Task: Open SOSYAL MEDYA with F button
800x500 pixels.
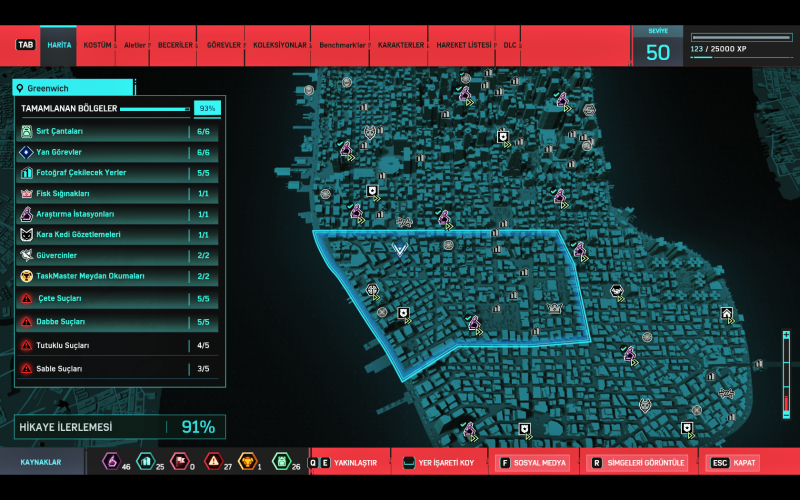Action: coord(533,463)
